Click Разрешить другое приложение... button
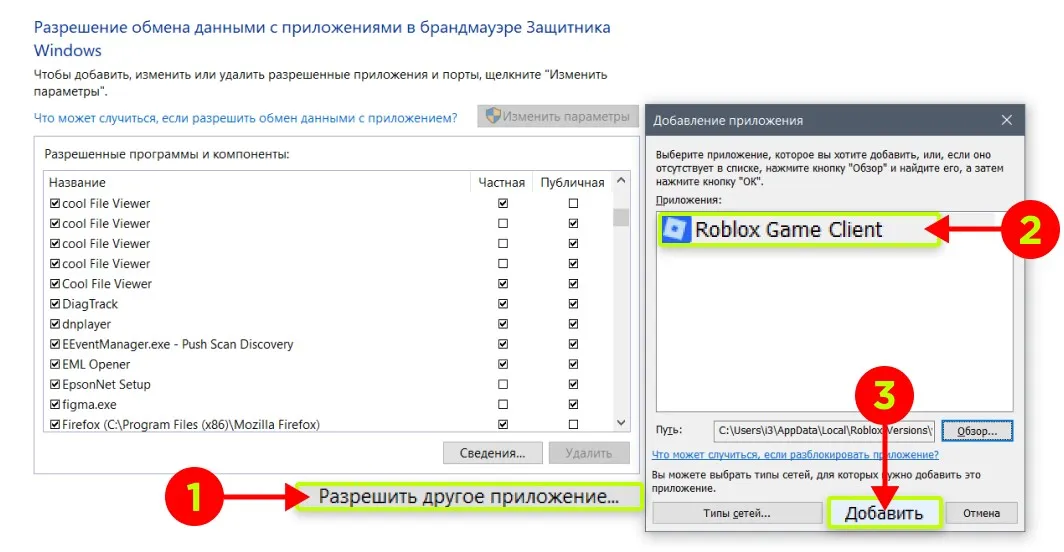1064x552 pixels. 469,496
